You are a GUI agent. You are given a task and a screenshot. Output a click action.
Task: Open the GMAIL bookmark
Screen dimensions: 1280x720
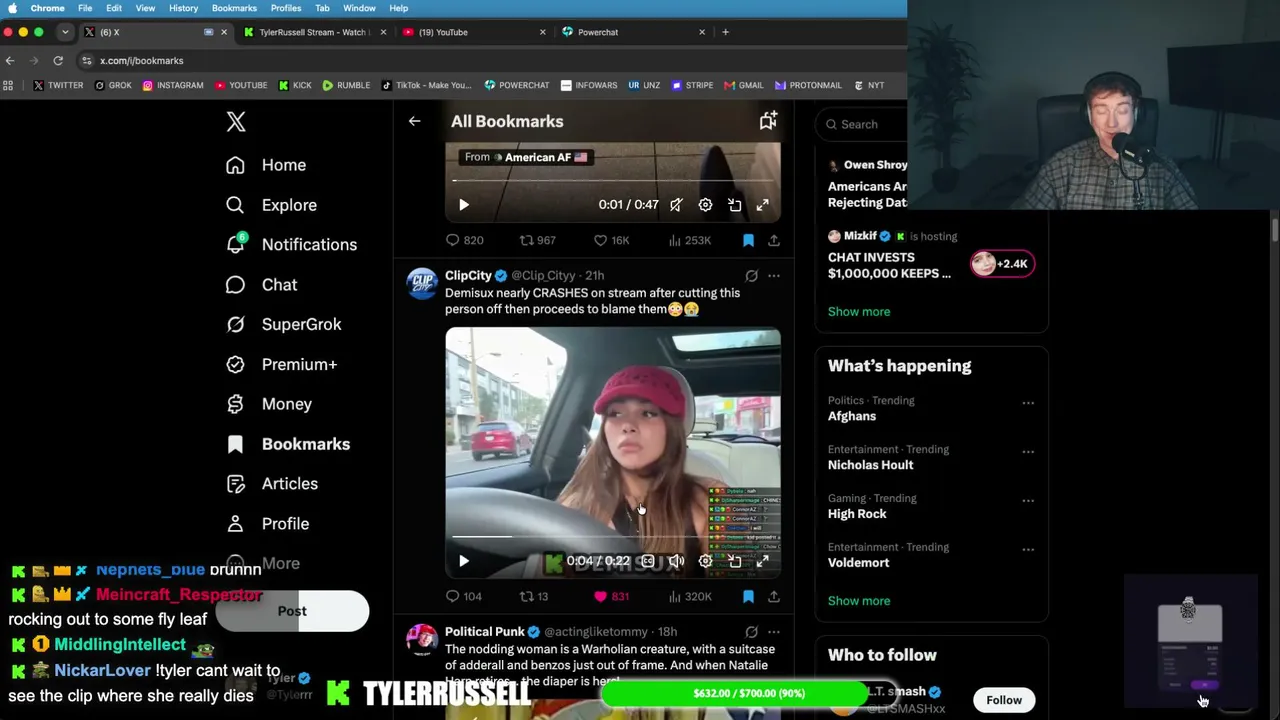(x=743, y=85)
